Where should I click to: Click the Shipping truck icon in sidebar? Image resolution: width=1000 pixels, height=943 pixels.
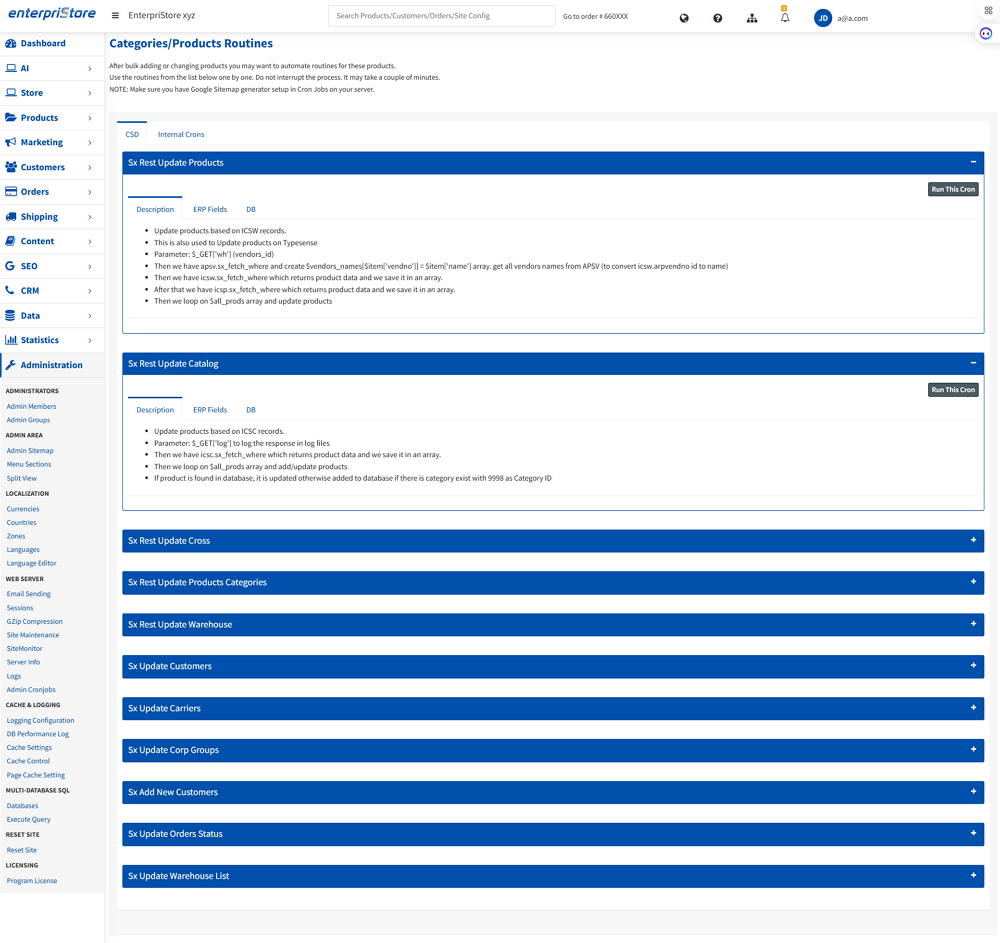click(x=11, y=217)
